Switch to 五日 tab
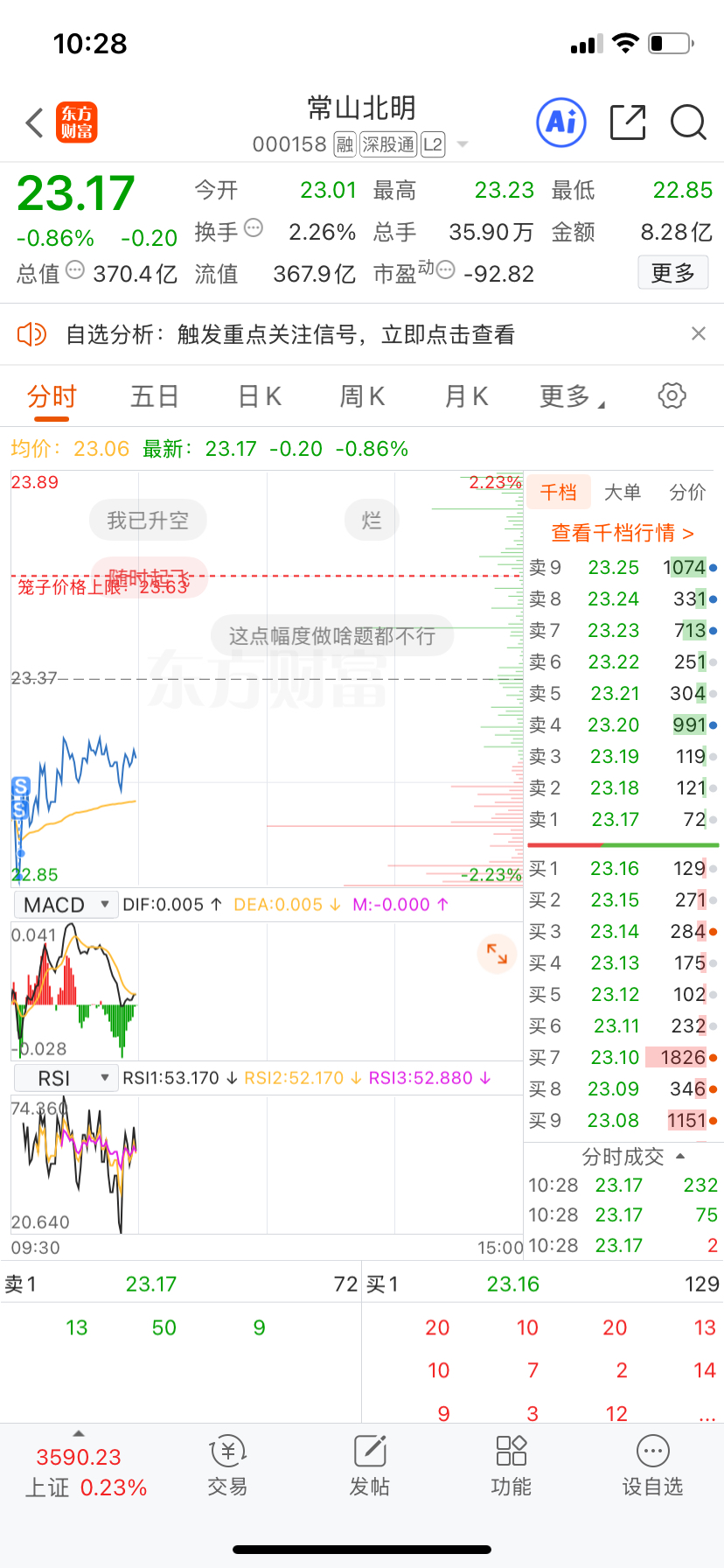 (155, 396)
